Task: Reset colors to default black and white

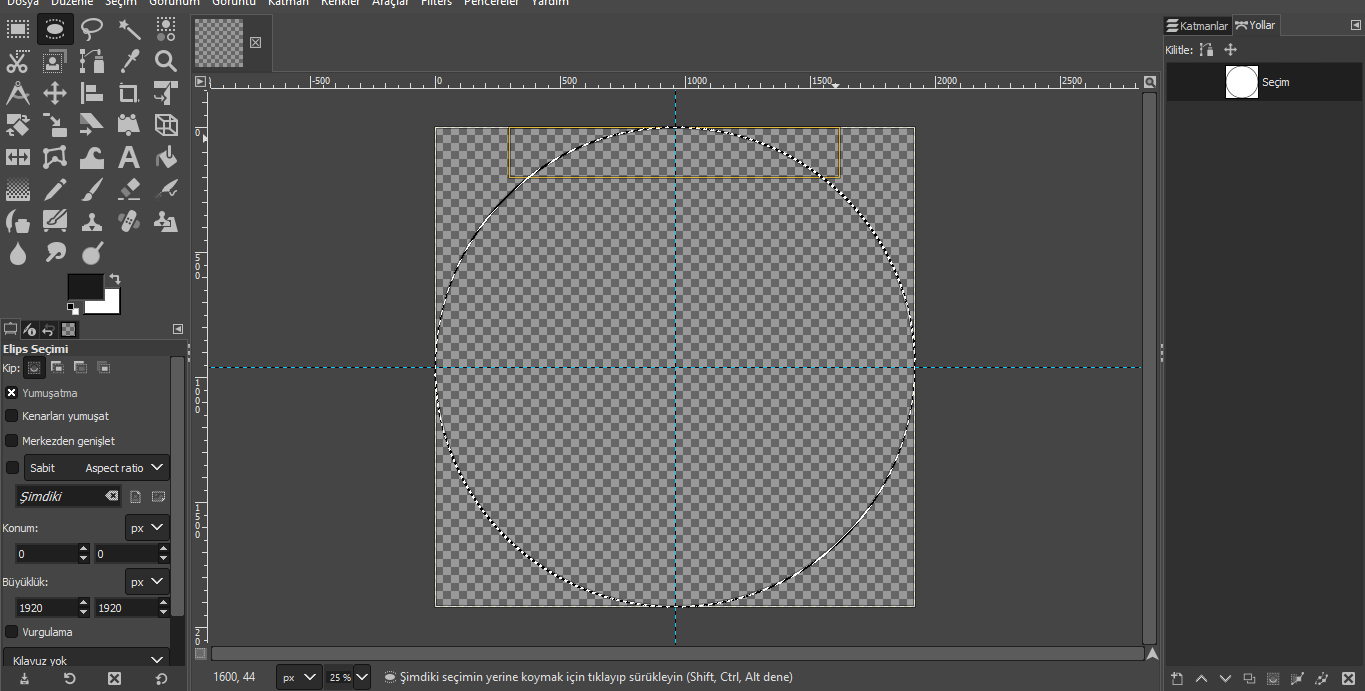Action: tap(73, 309)
